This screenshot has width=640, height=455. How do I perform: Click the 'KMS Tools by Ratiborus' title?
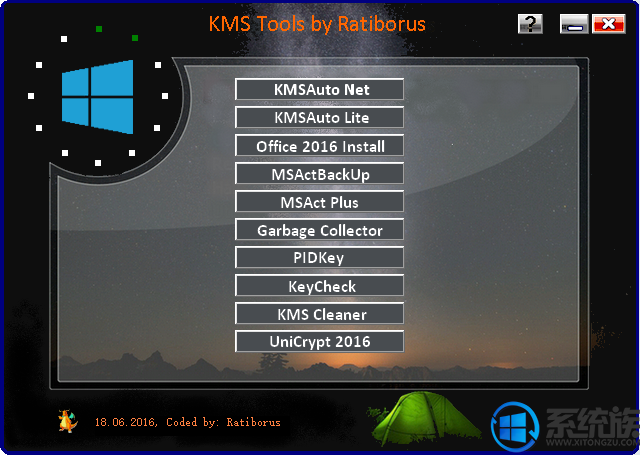coord(317,24)
